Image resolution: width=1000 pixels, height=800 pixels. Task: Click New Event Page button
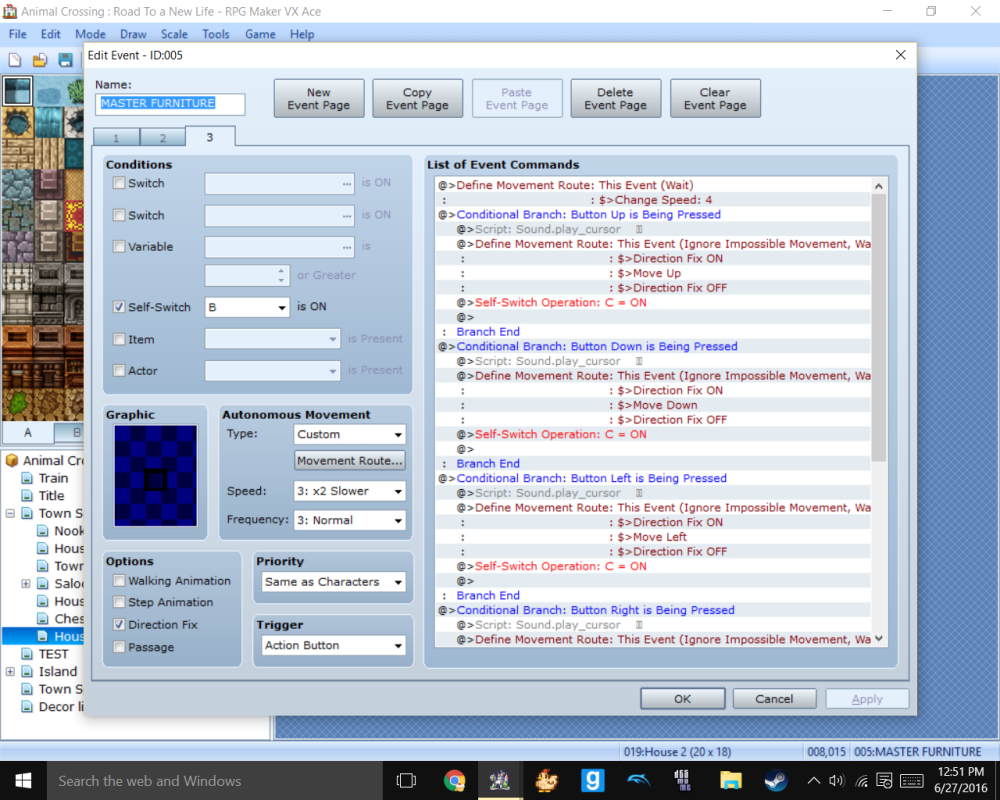click(x=319, y=99)
